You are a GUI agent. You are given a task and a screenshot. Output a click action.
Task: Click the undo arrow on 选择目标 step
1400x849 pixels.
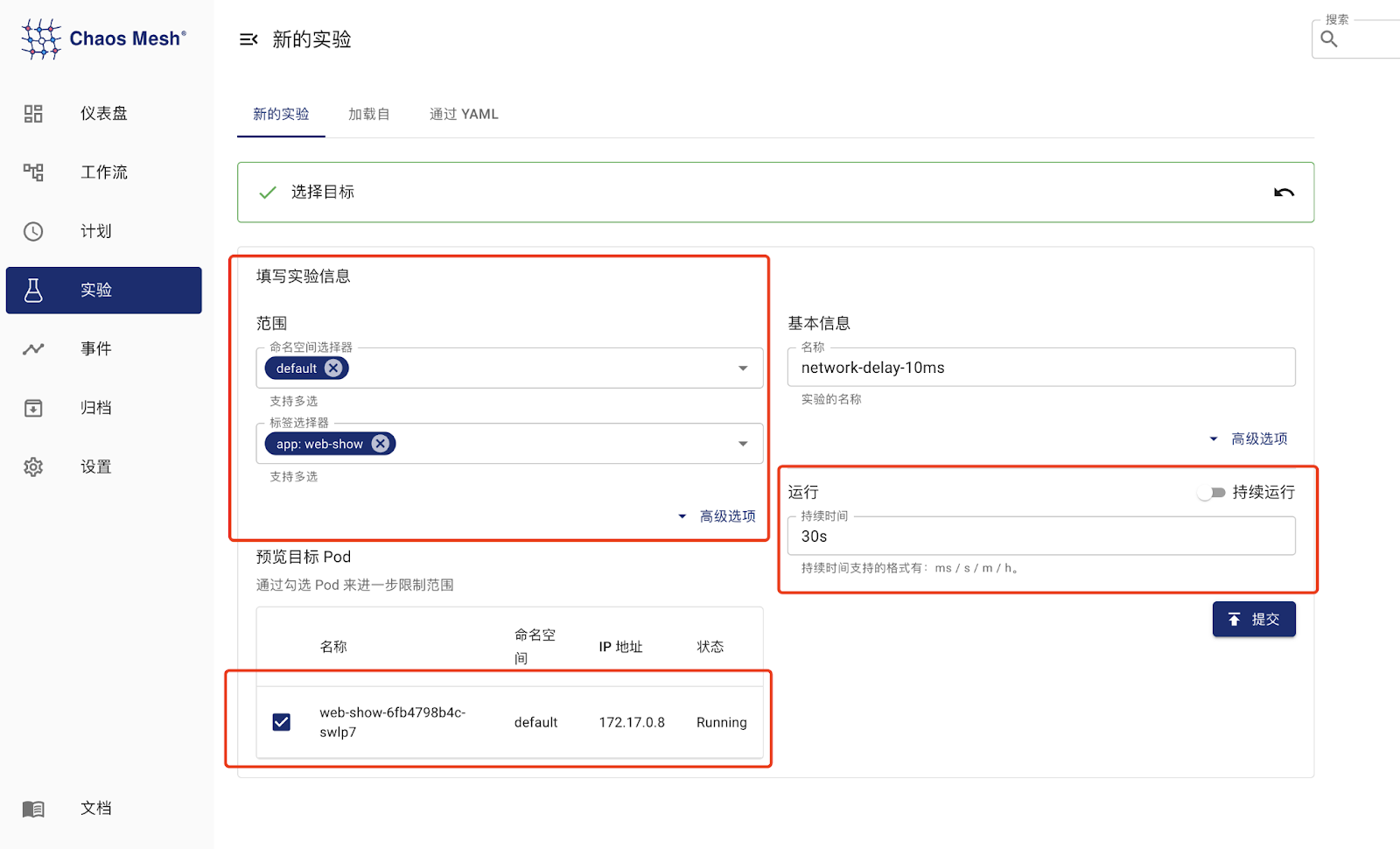point(1284,193)
